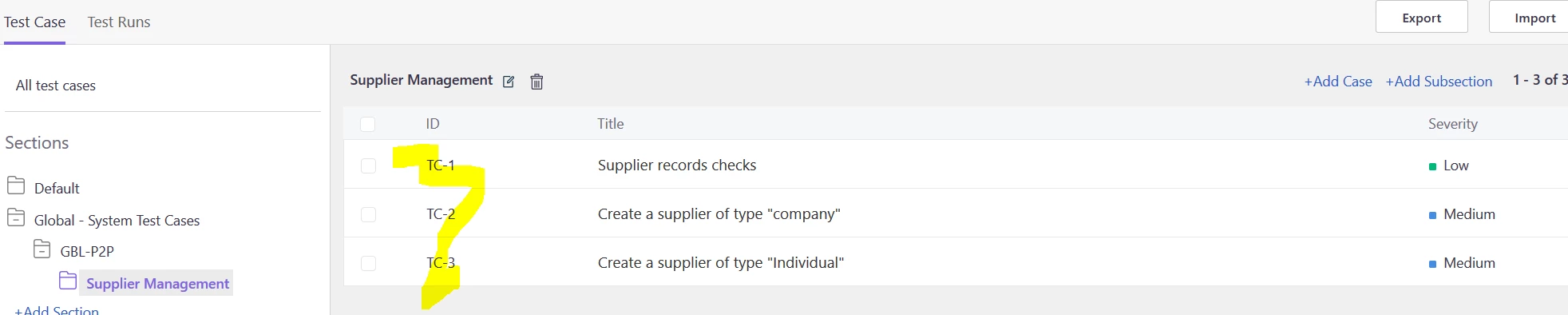The height and width of the screenshot is (315, 1568).
Task: Click the Default folder icon
Action: coord(16,186)
